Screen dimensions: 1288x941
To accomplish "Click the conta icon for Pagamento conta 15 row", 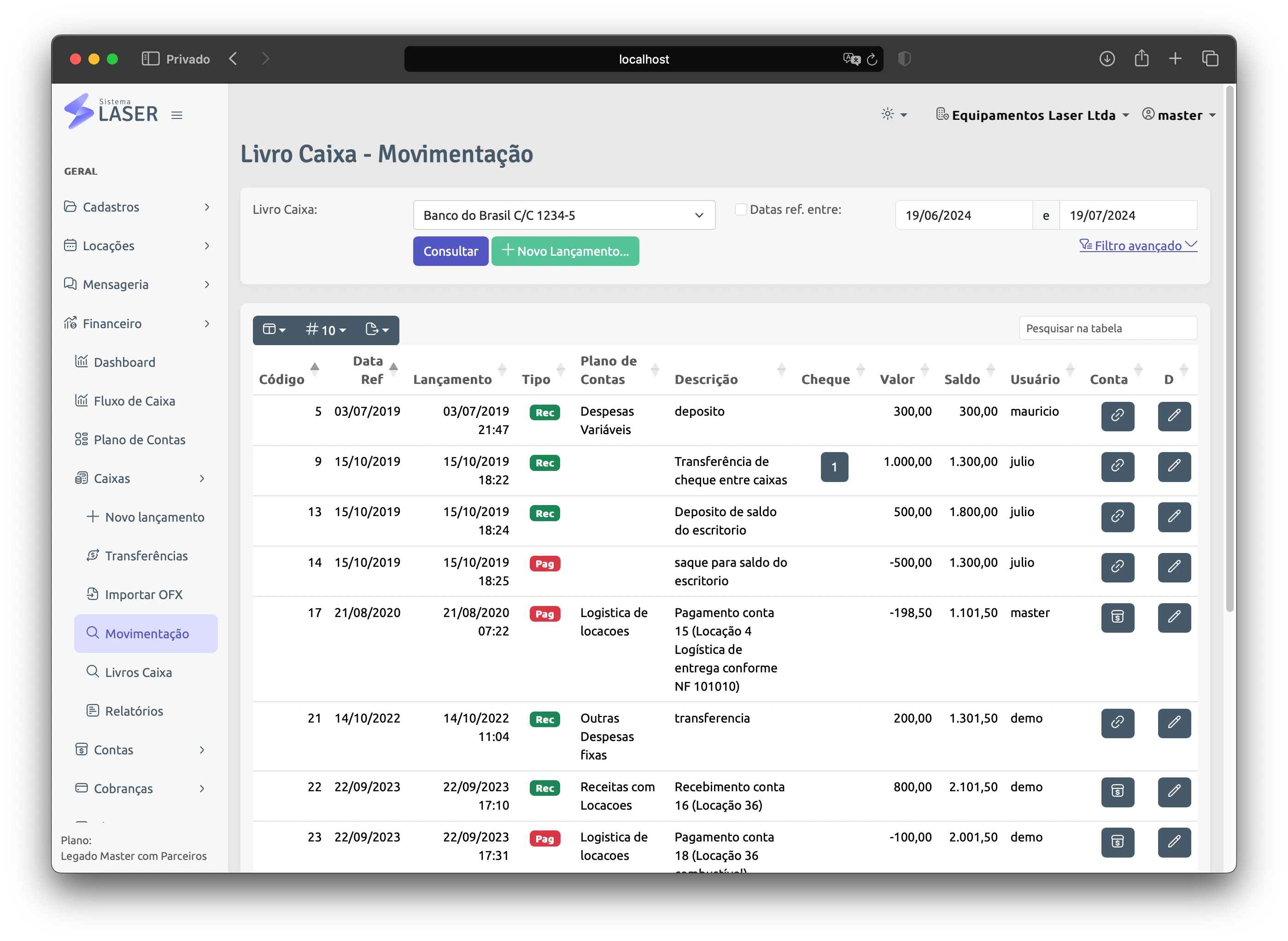I will tap(1117, 618).
